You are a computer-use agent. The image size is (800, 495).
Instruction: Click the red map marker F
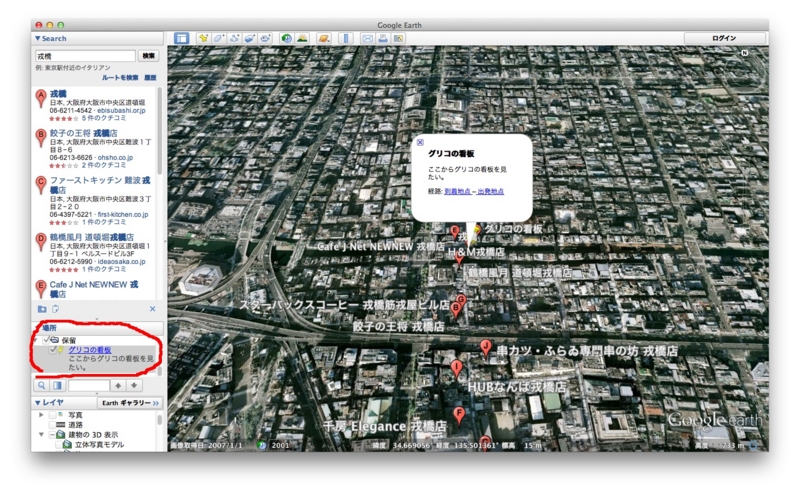click(459, 415)
